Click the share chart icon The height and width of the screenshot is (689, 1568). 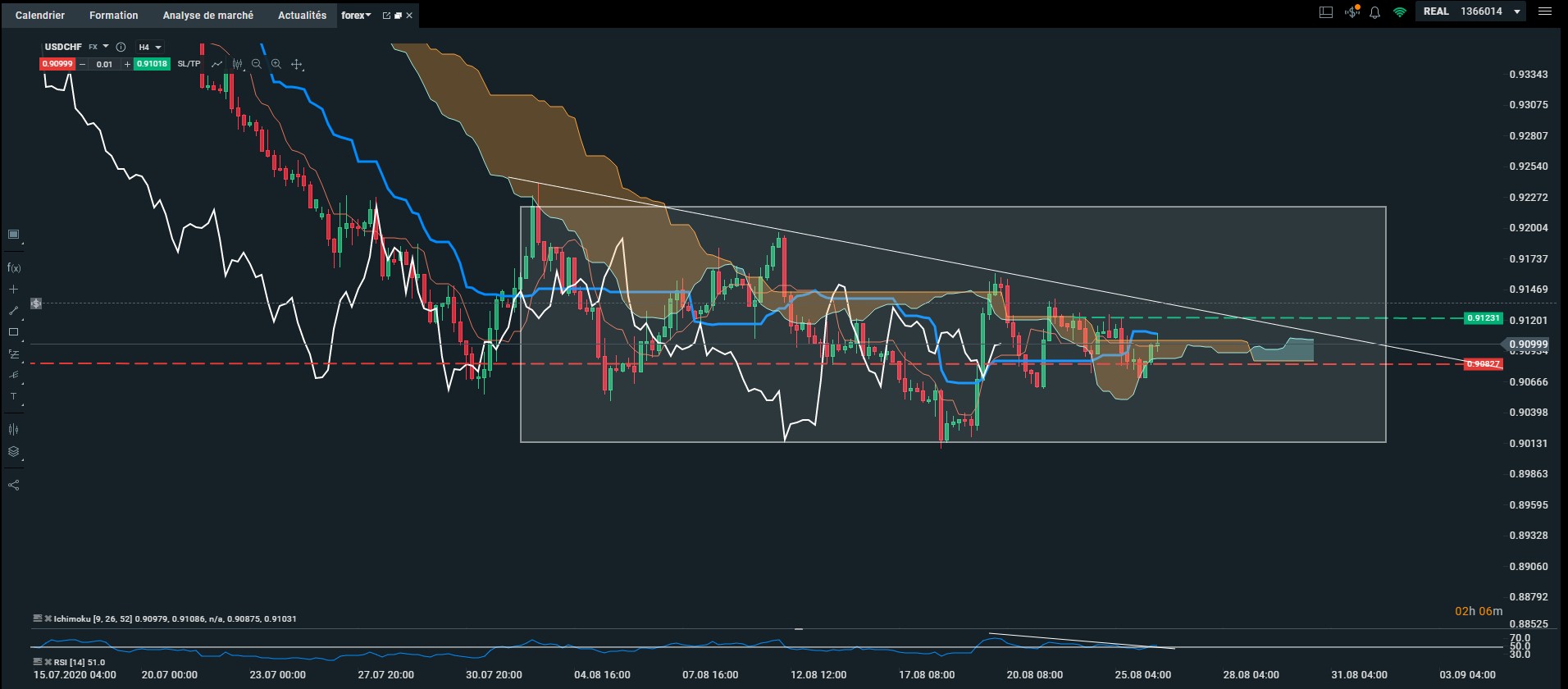13,485
